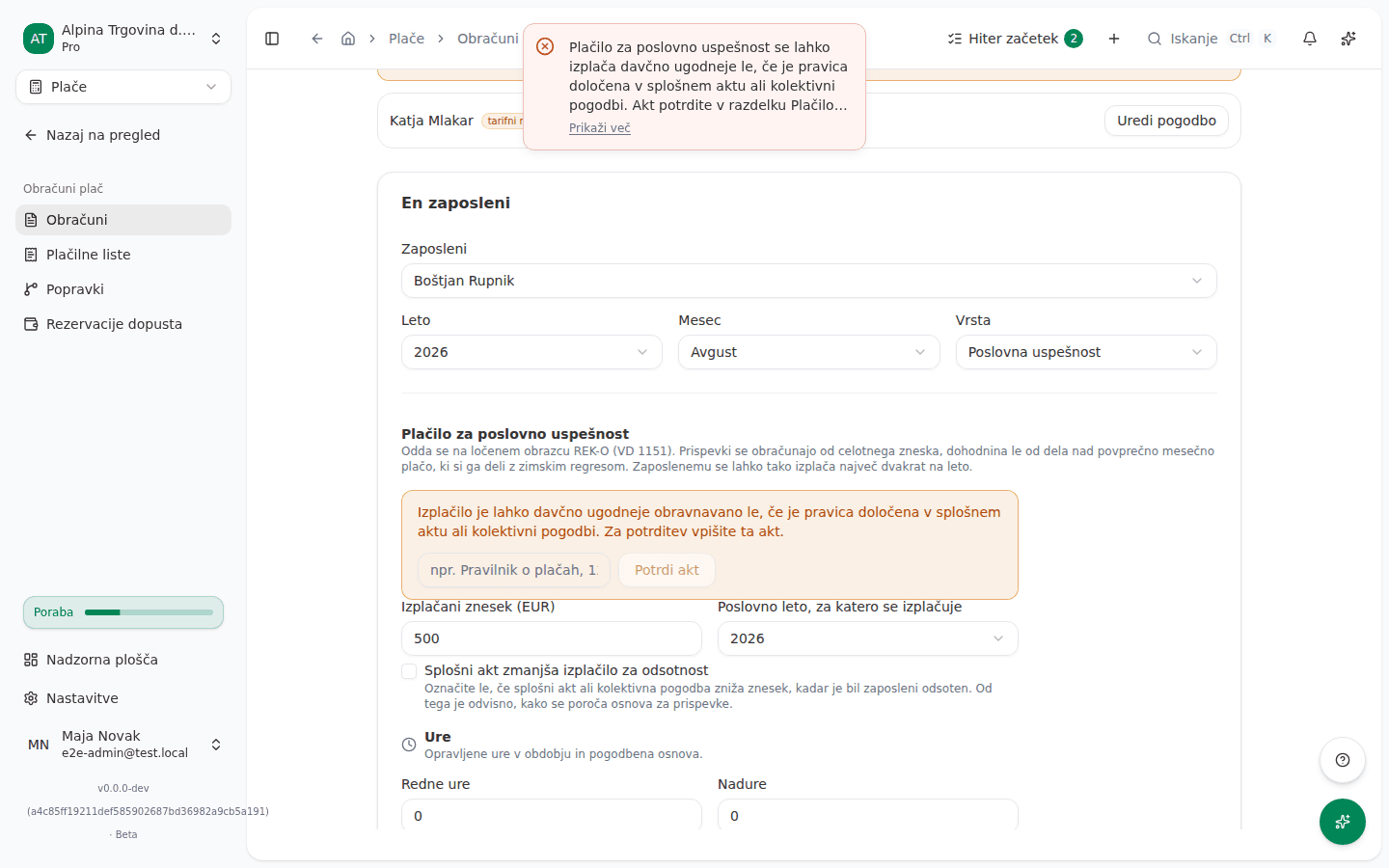
Task: Click the Plače breadcrumb
Action: 406,39
